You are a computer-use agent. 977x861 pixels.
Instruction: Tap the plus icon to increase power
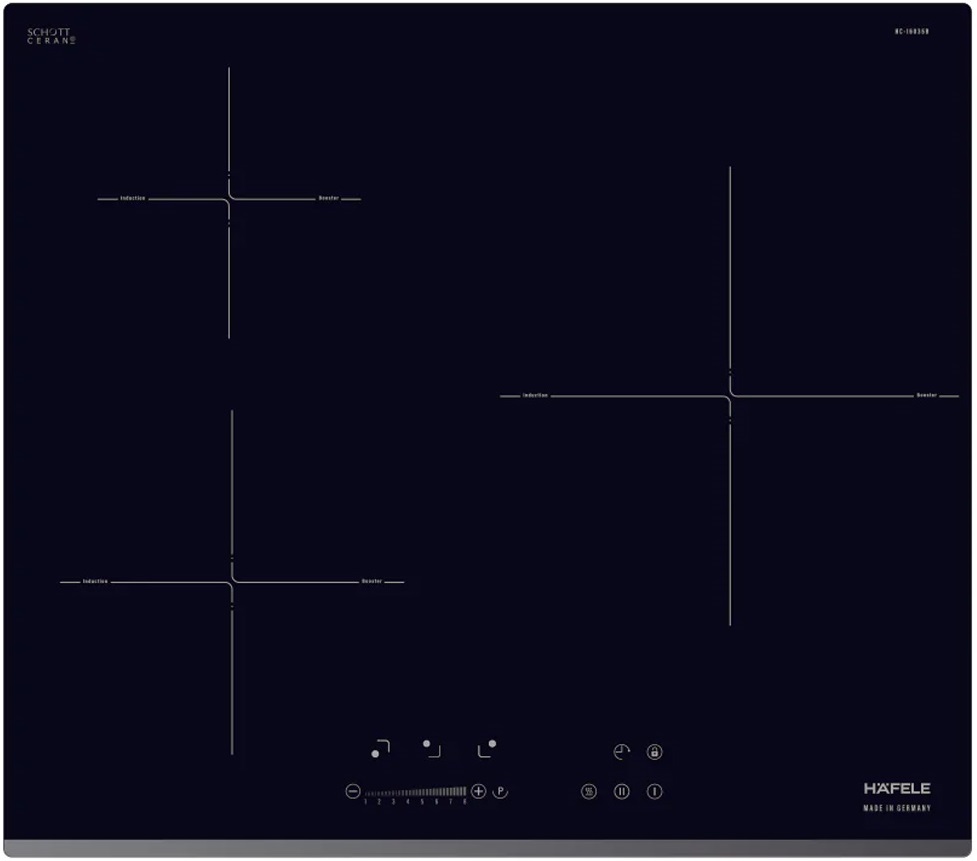point(478,791)
